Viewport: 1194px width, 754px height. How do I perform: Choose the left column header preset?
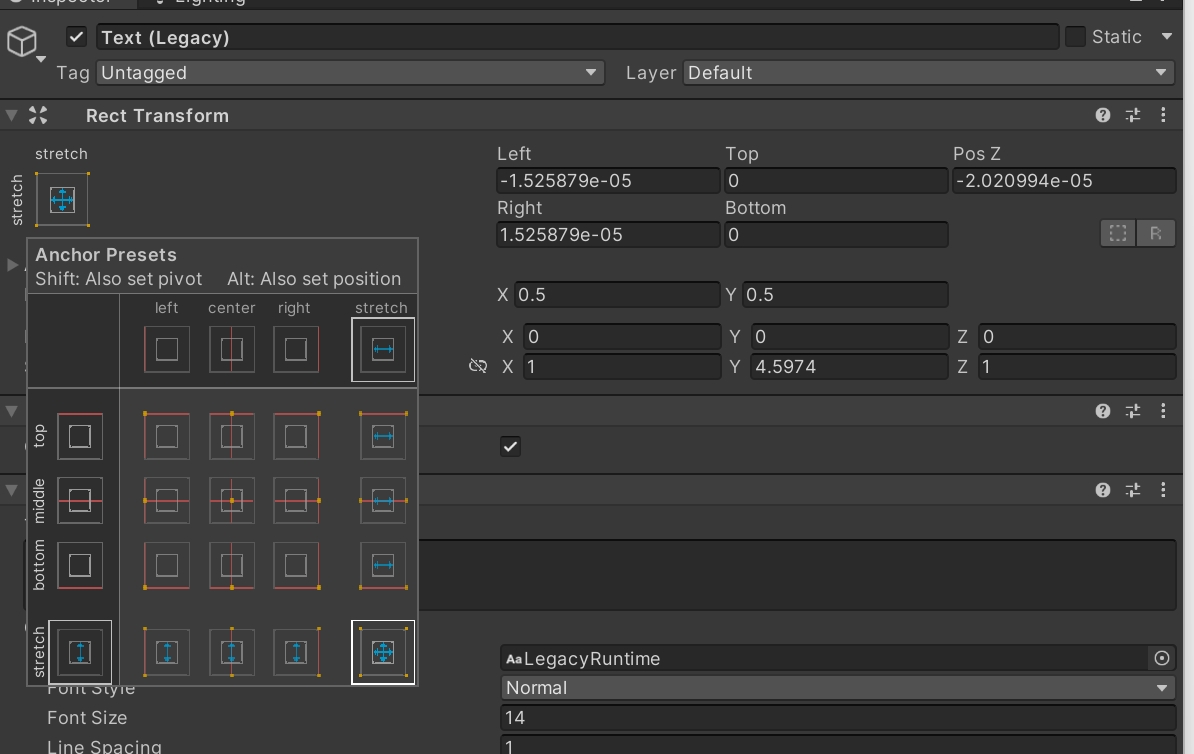(167, 350)
